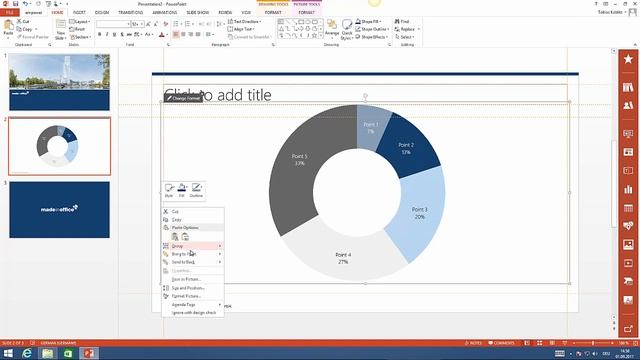The height and width of the screenshot is (360, 640).
Task: Select slide 1 thumbnail with city photo
Action: coord(60,82)
